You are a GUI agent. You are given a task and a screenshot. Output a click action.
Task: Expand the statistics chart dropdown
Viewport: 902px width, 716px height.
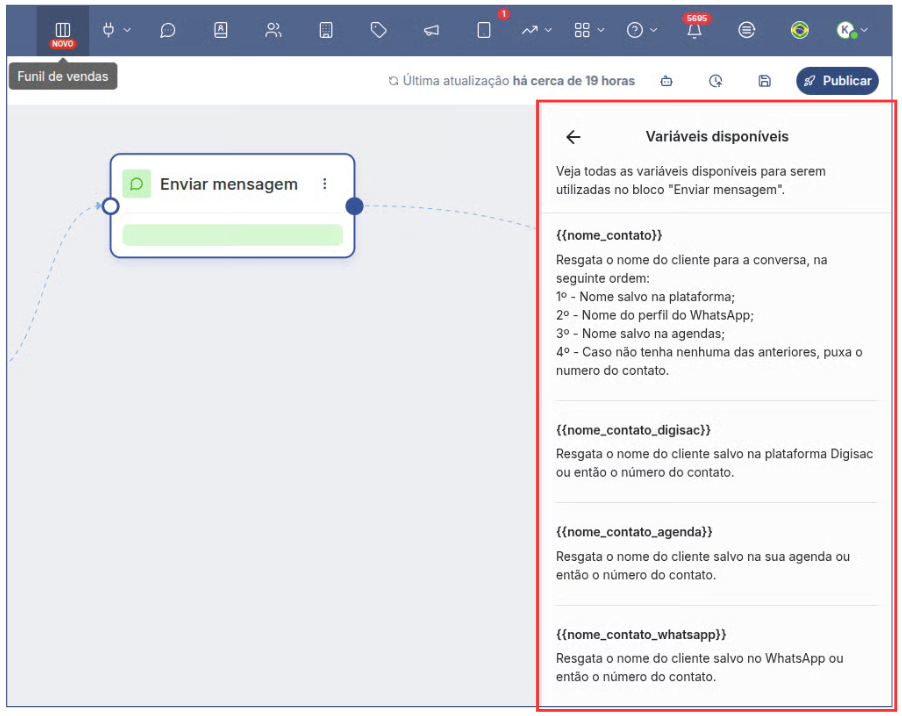536,30
